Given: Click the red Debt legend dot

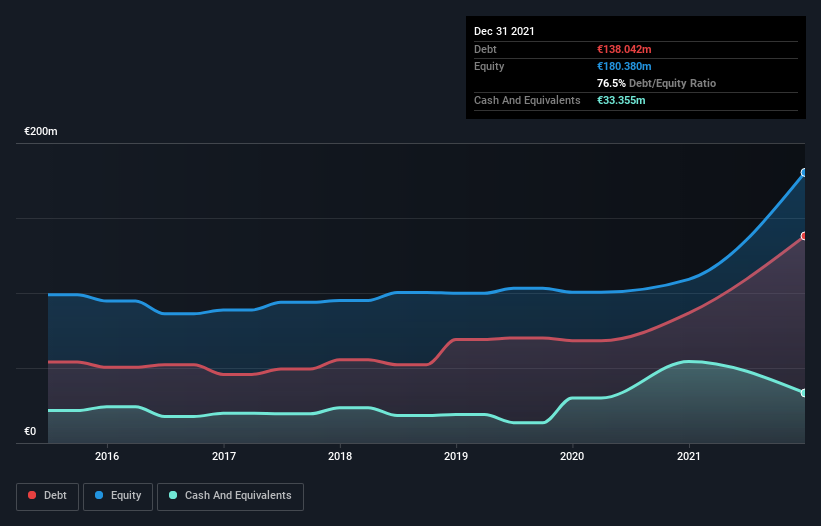Looking at the screenshot, I should point(32,495).
